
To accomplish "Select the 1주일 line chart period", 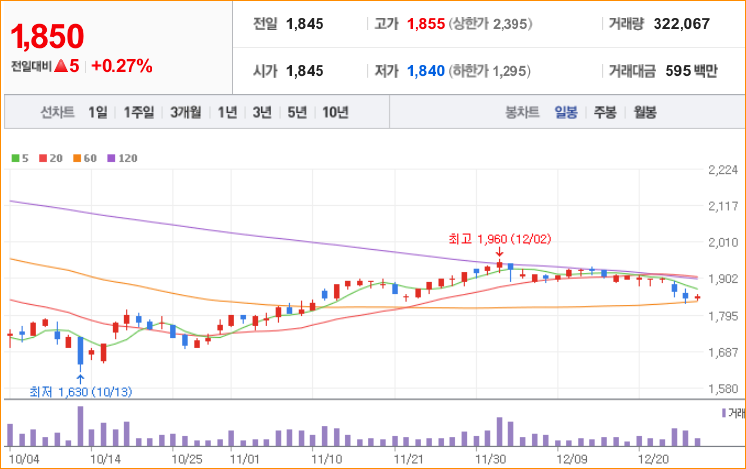I will coord(139,112).
